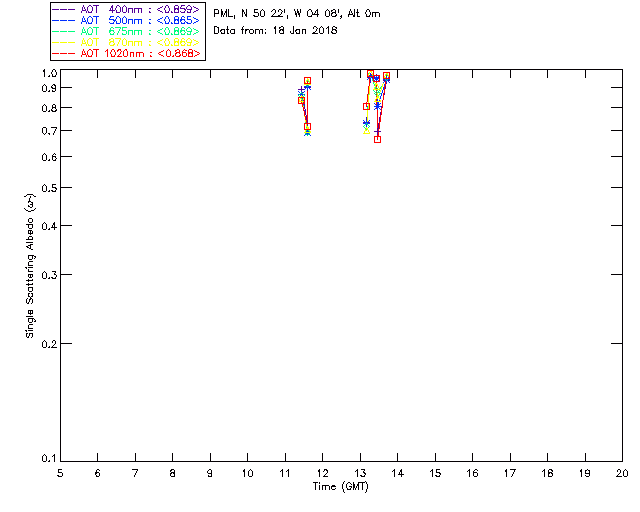The width and height of the screenshot is (640, 512).
Task: Click y-axis tick label 0.5
Action: coord(49,188)
